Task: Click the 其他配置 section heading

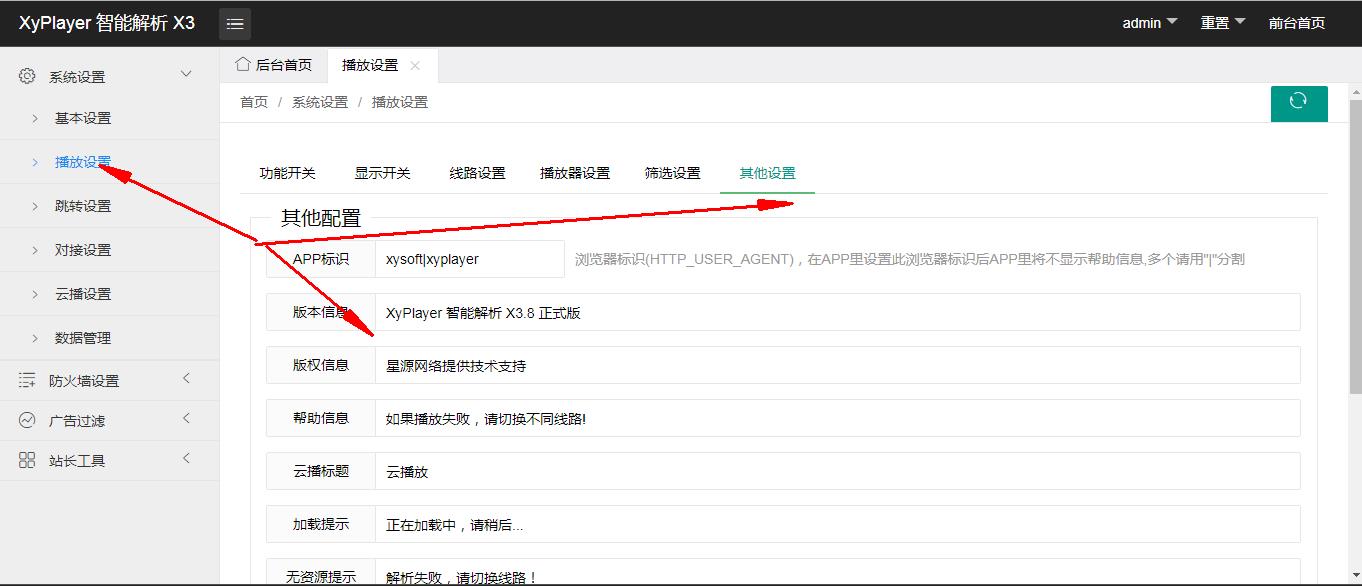Action: [x=321, y=218]
